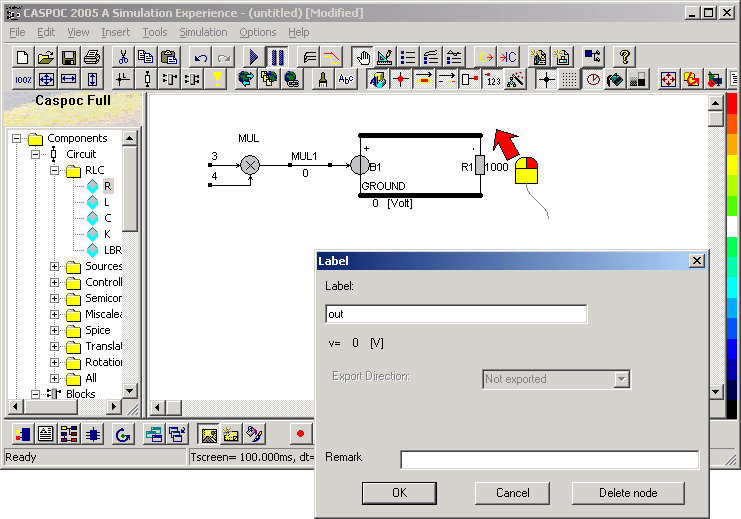Click the blue circular refresh arrow icon

pos(123,434)
